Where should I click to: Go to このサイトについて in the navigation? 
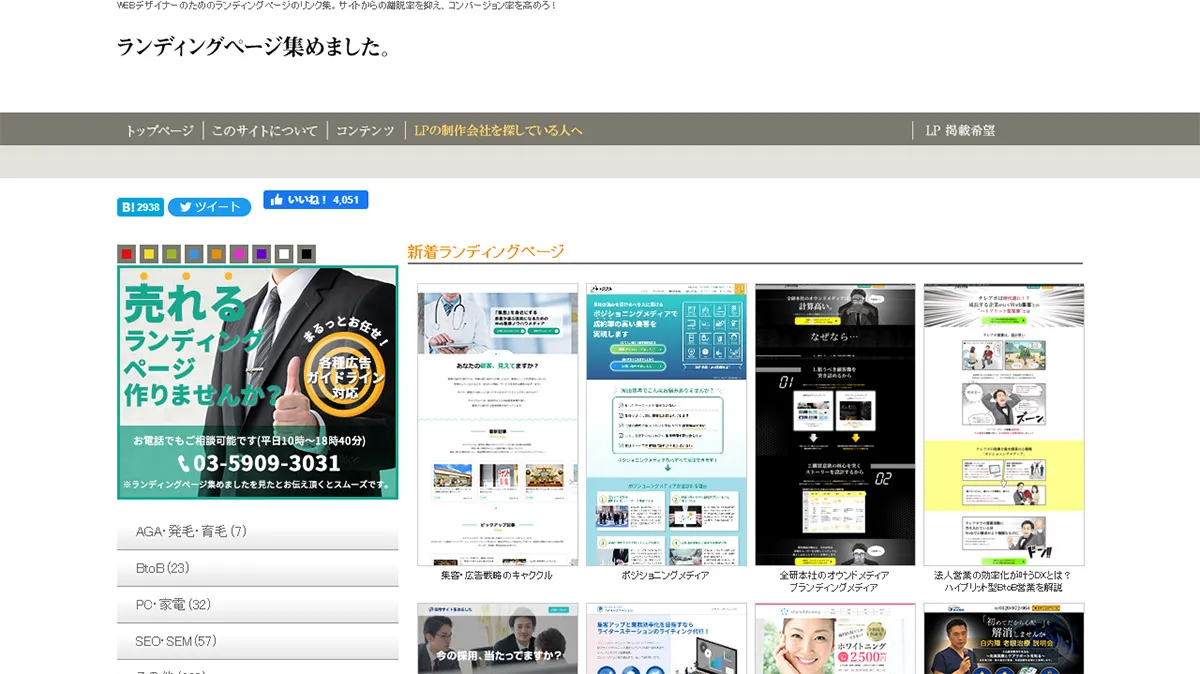[264, 131]
